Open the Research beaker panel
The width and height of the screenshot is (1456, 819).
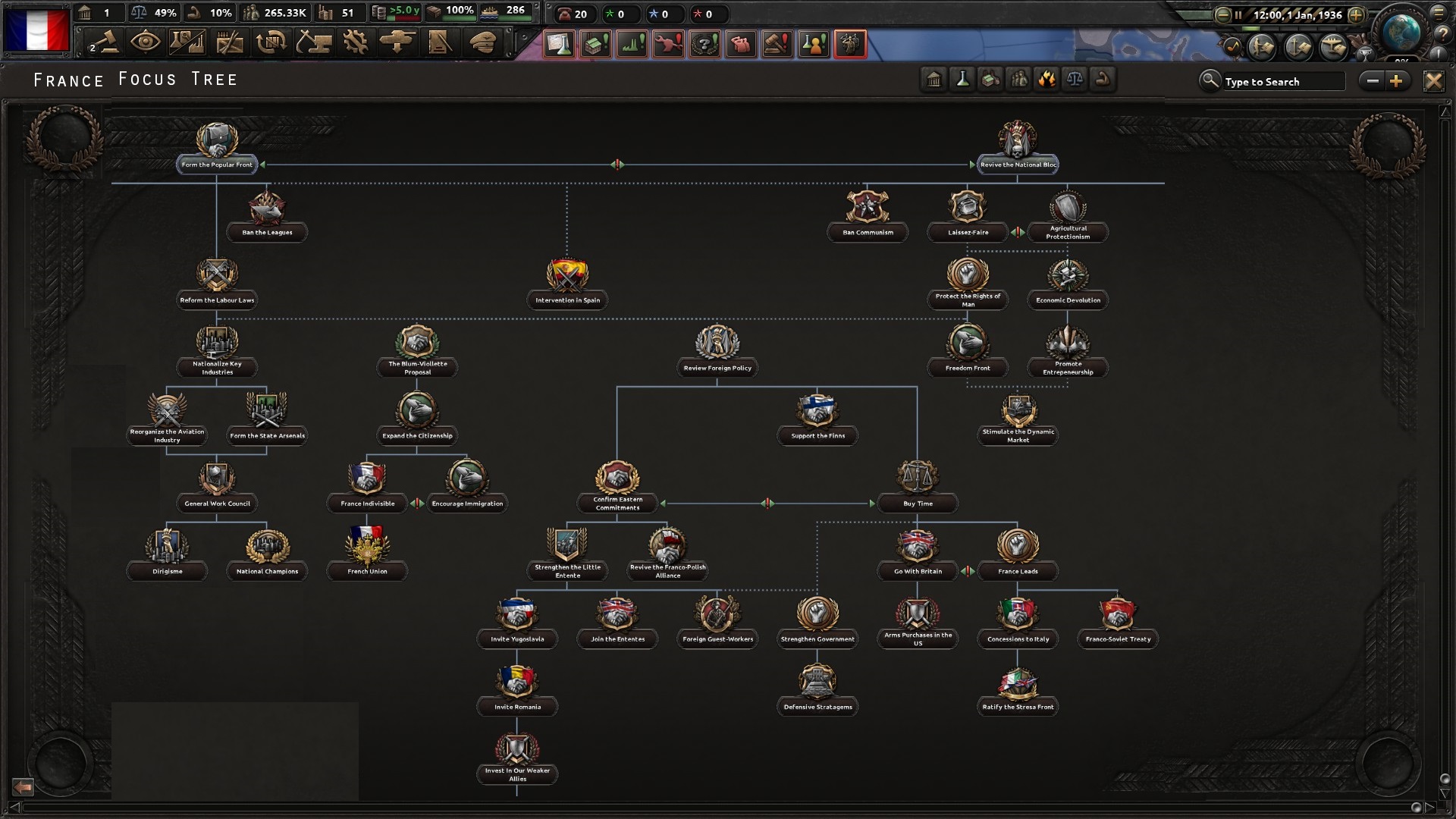click(x=187, y=42)
